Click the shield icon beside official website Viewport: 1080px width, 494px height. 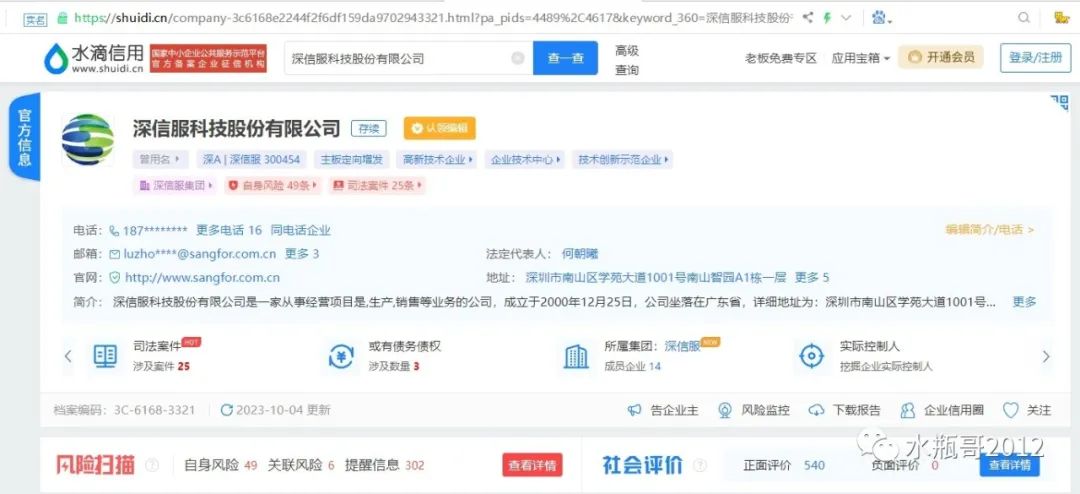pos(114,278)
